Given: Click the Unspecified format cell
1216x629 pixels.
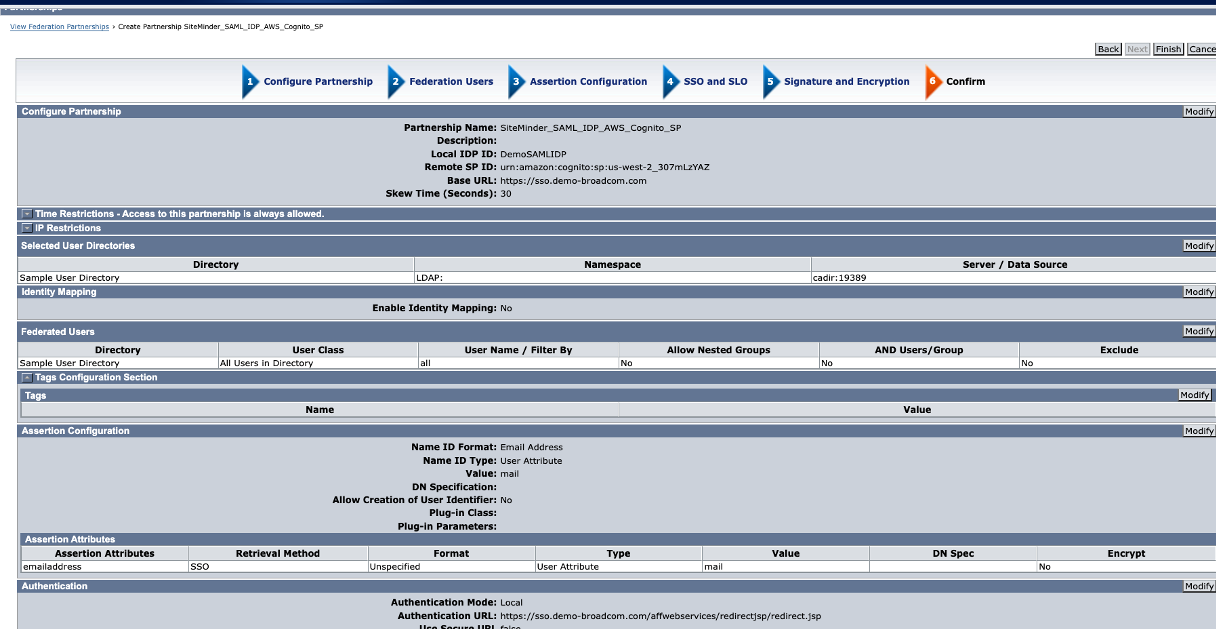Looking at the screenshot, I should tap(452, 566).
